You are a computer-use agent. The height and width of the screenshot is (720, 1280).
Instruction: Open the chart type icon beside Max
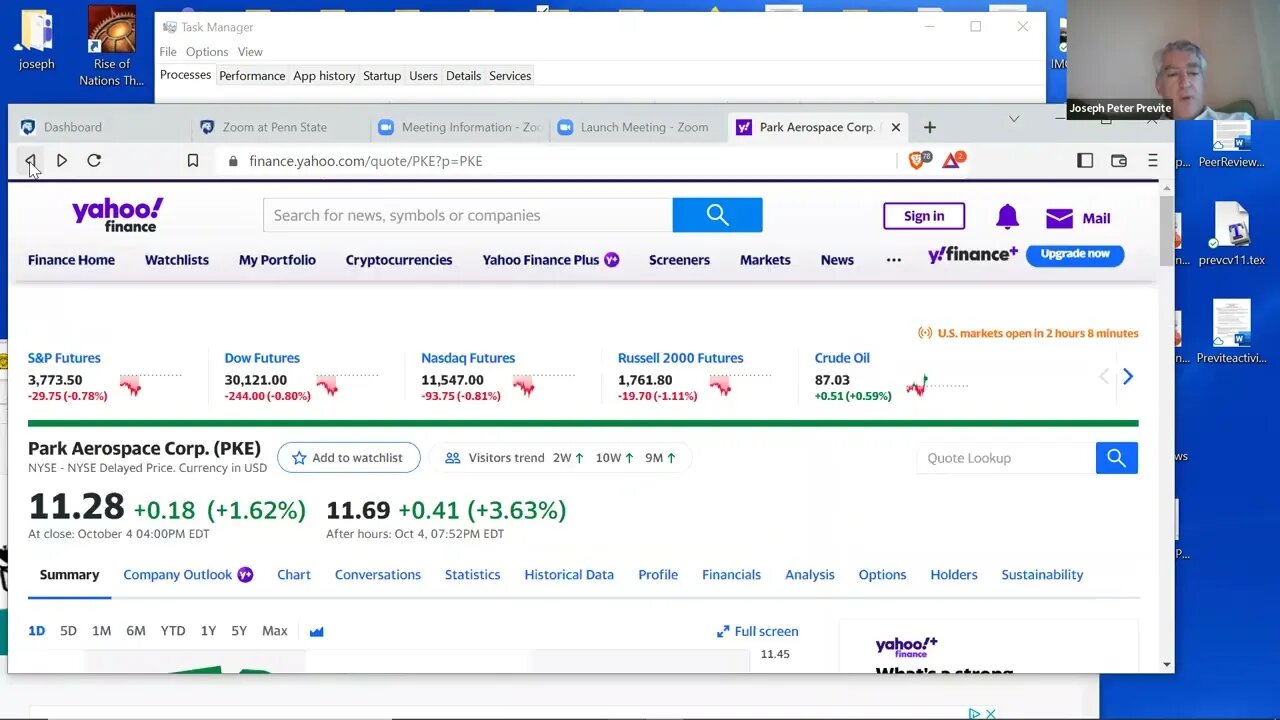pos(317,631)
